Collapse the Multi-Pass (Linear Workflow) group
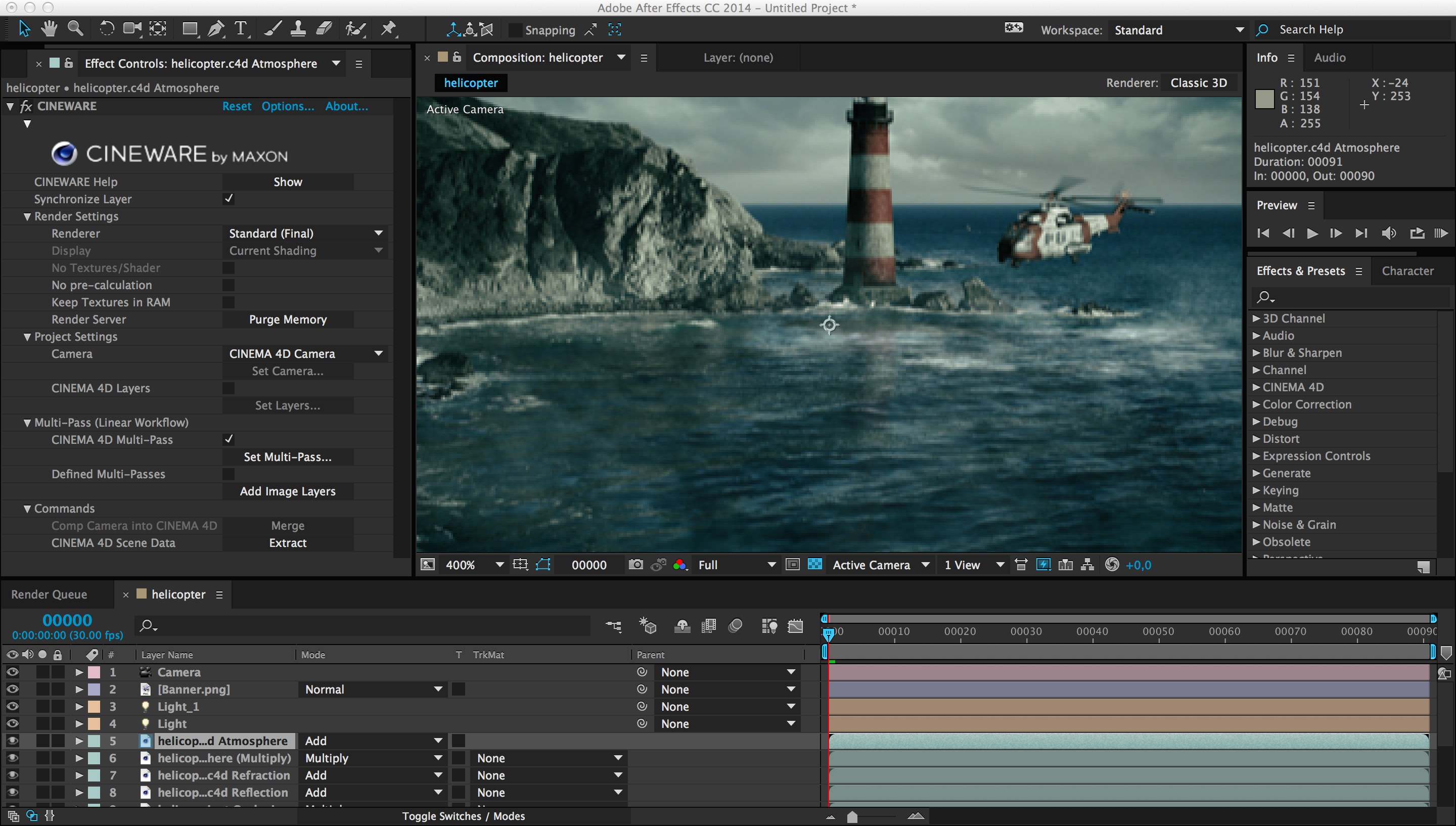1456x826 pixels. point(27,423)
